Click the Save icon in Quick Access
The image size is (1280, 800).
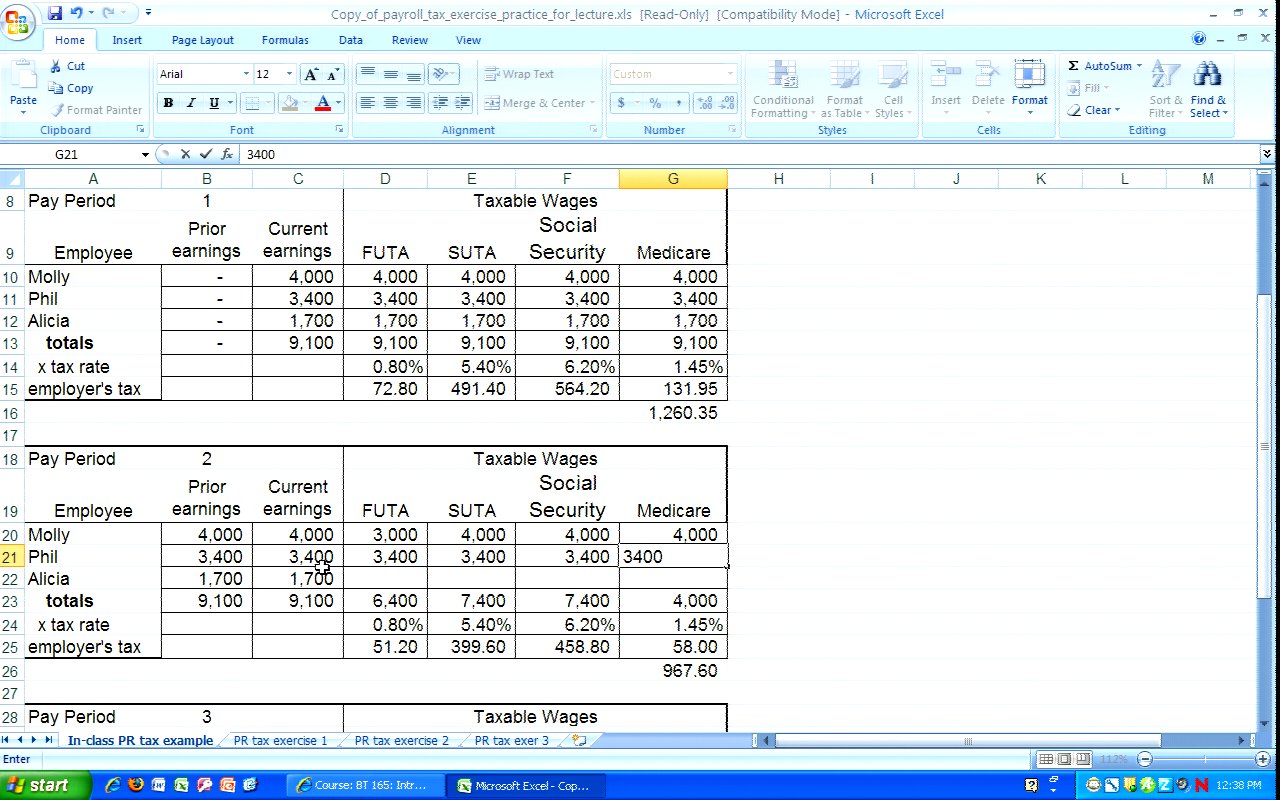55,13
